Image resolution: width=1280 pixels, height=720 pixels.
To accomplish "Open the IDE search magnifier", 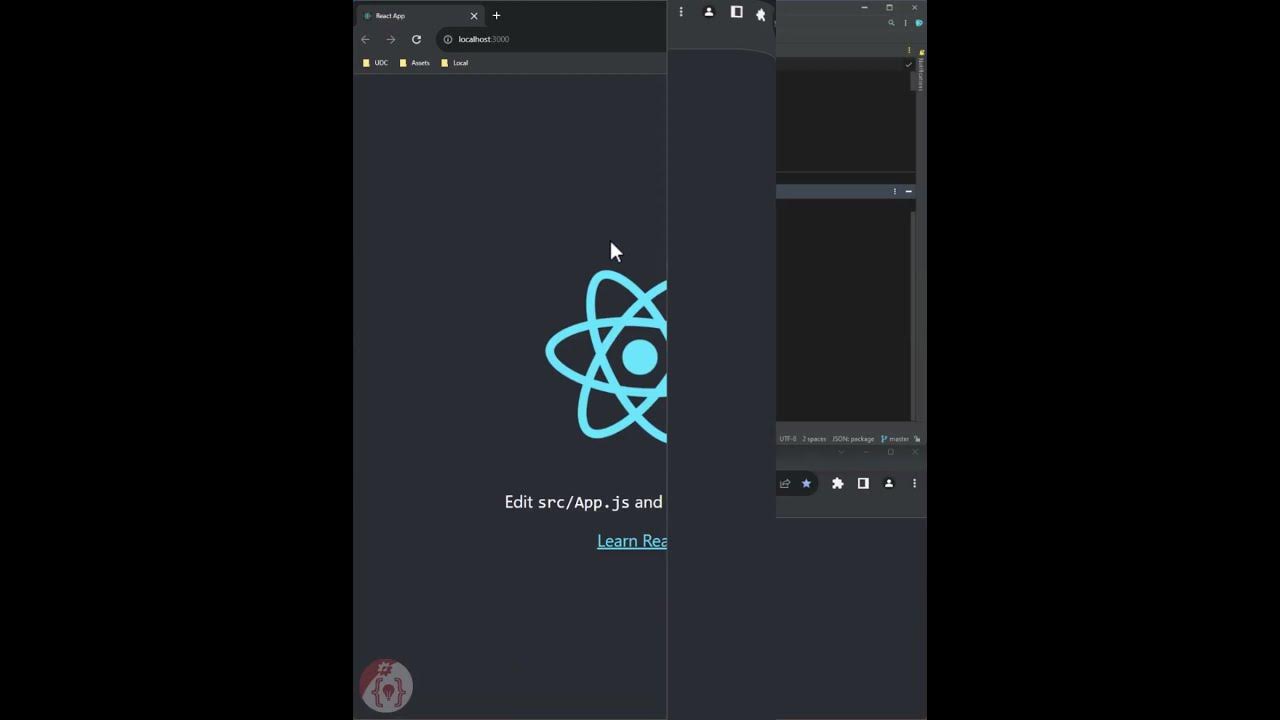I will coord(891,23).
